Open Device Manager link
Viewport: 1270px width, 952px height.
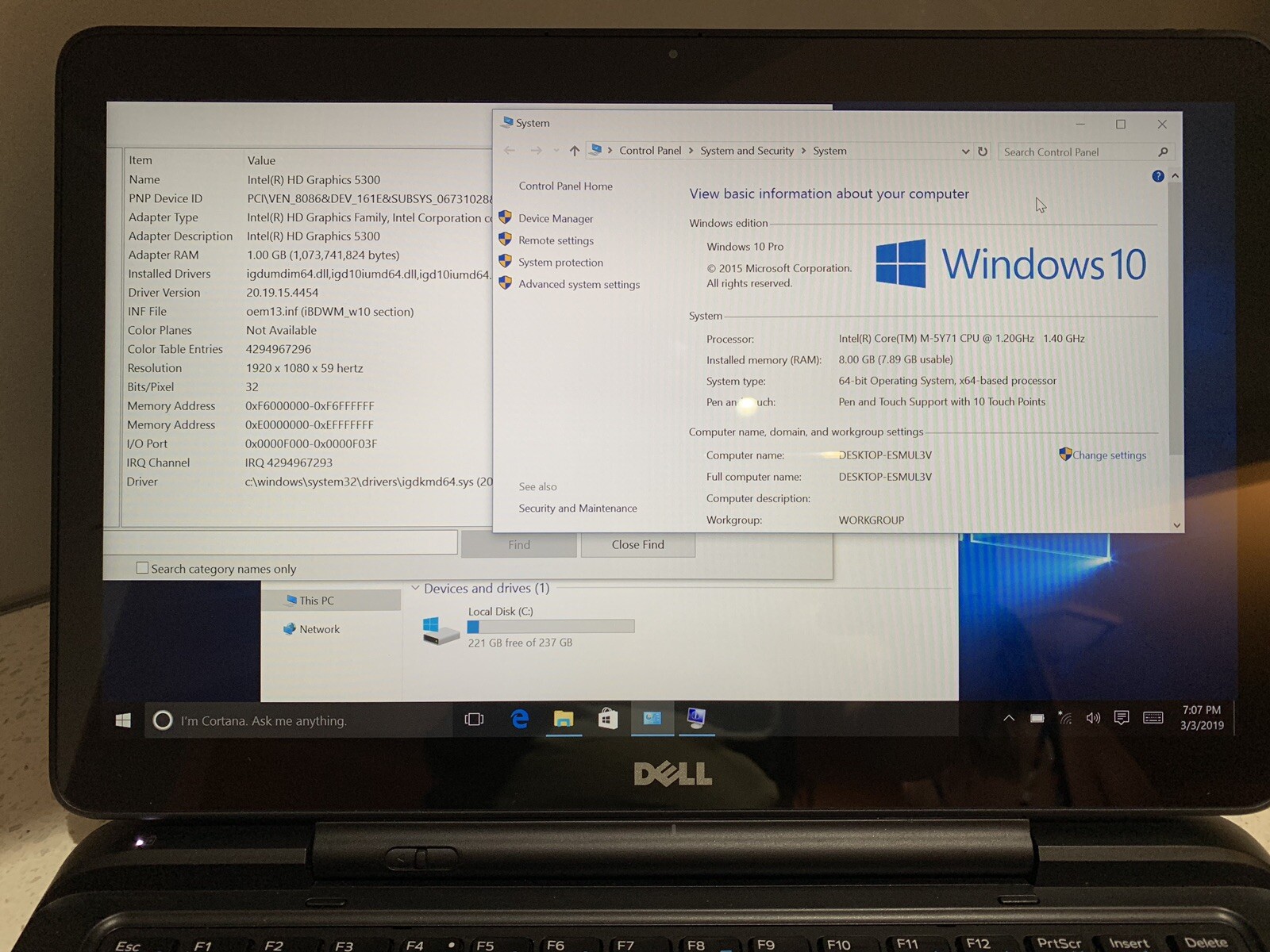[x=556, y=218]
